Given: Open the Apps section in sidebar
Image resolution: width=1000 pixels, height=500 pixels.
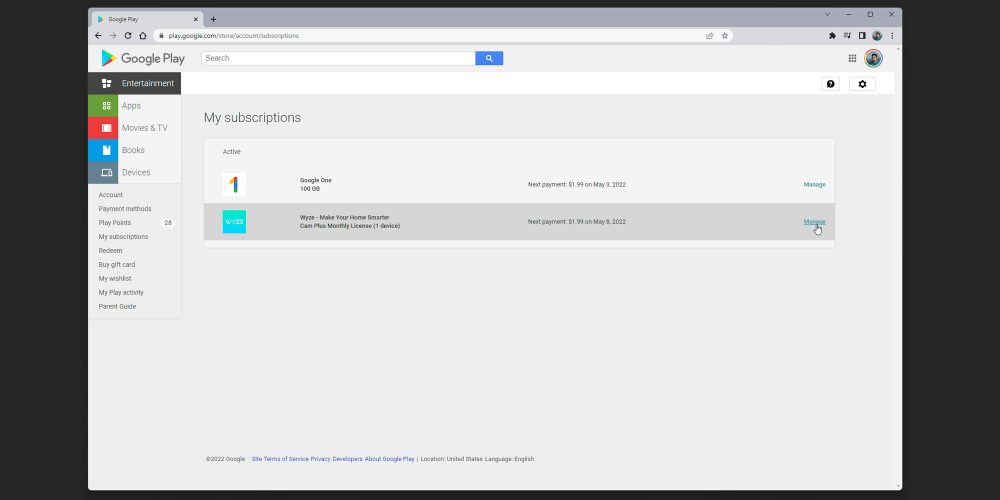Looking at the screenshot, I should [x=131, y=106].
